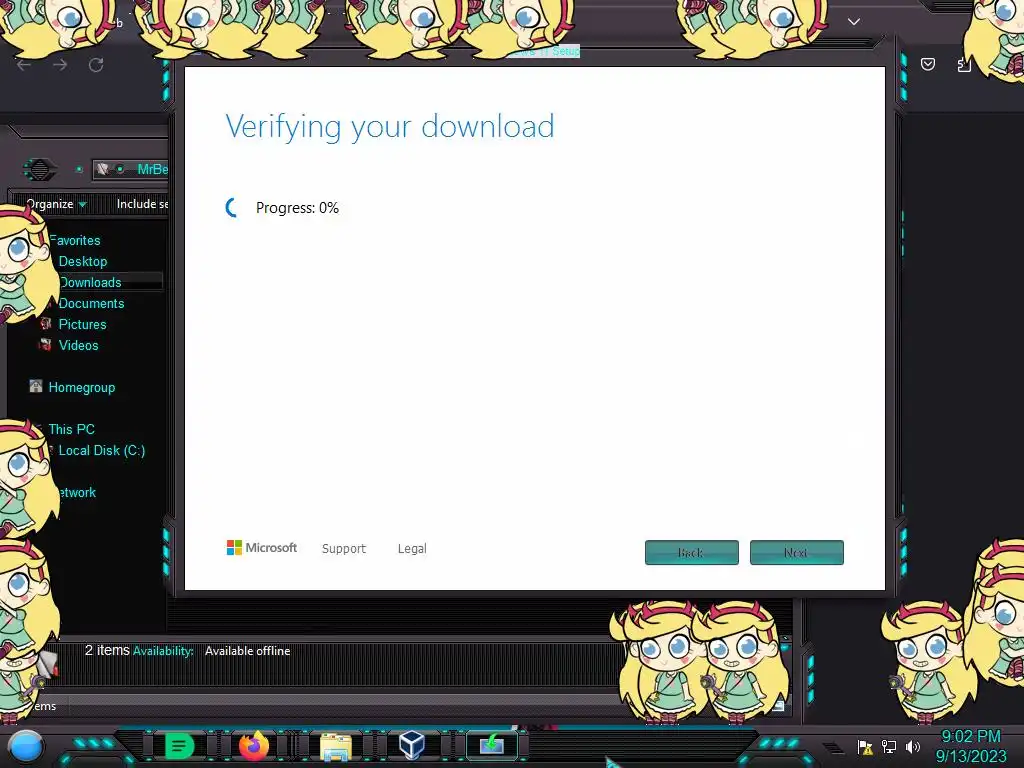Image resolution: width=1024 pixels, height=768 pixels.
Task: Click Include selected toolbar item in Explorer
Action: (x=142, y=204)
